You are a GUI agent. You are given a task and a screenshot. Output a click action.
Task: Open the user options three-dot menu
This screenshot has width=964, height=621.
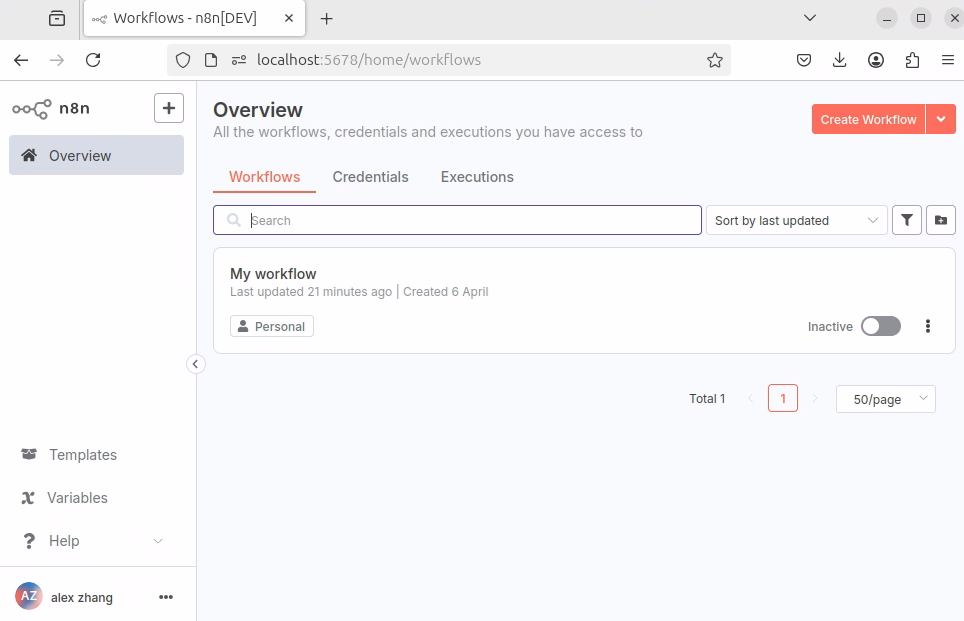(166, 597)
